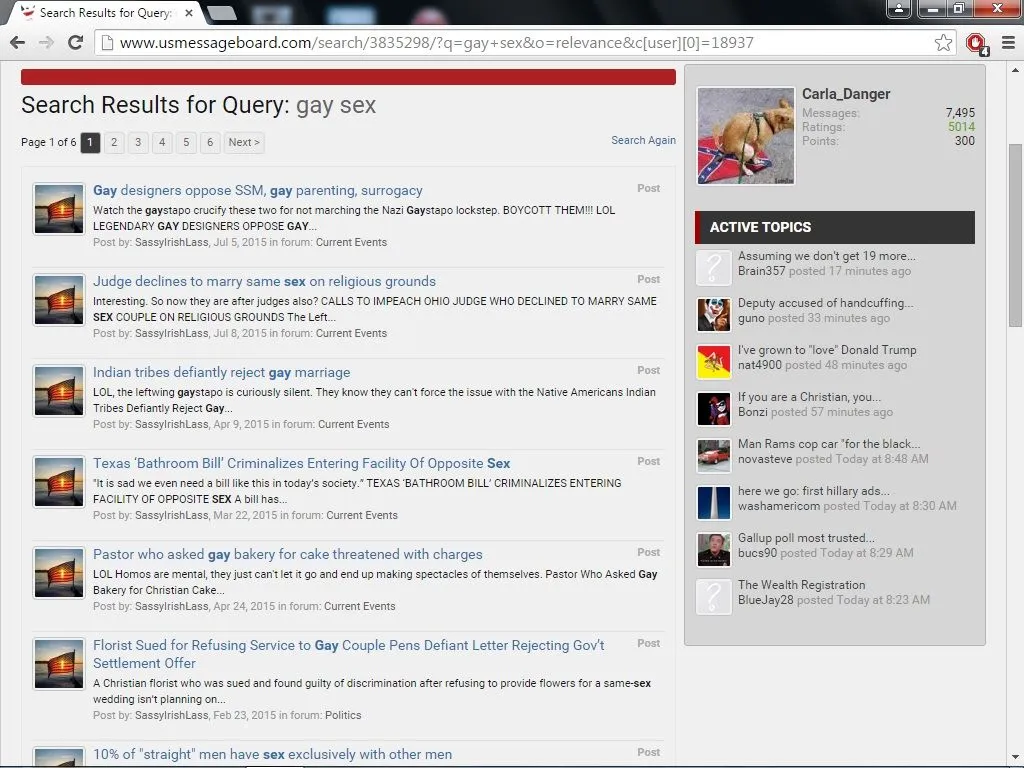Click the browser back arrow button

point(17,42)
